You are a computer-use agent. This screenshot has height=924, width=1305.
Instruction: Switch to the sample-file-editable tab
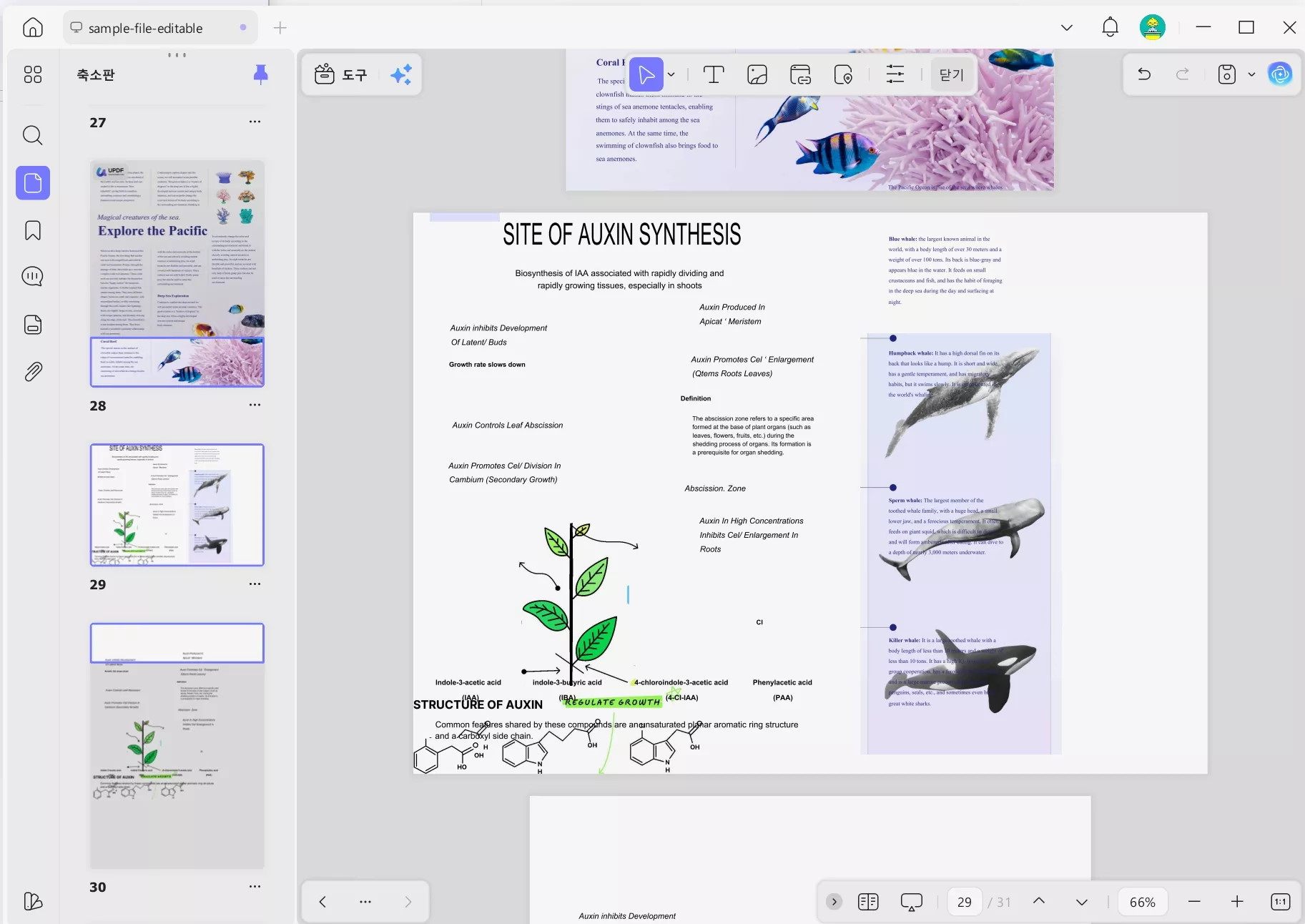tap(145, 28)
